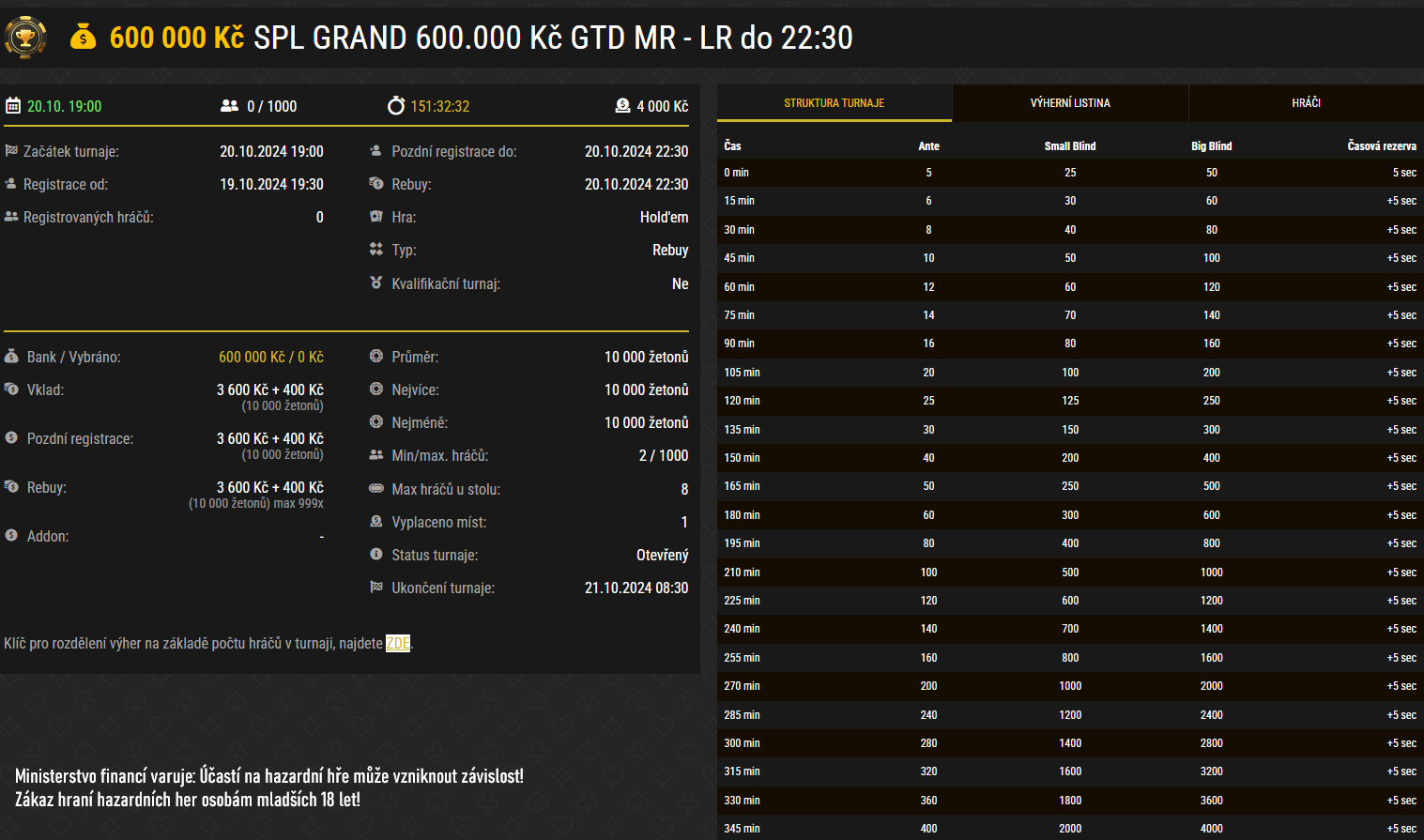This screenshot has width=1424, height=840.
Task: Click the 600 000 Kč / 0 Kč bank value
Action: [271, 357]
